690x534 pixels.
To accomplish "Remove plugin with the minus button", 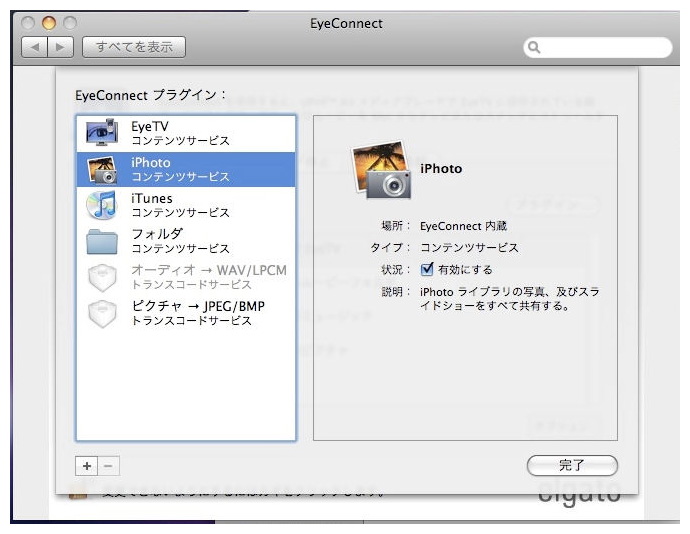I will pyautogui.click(x=109, y=465).
